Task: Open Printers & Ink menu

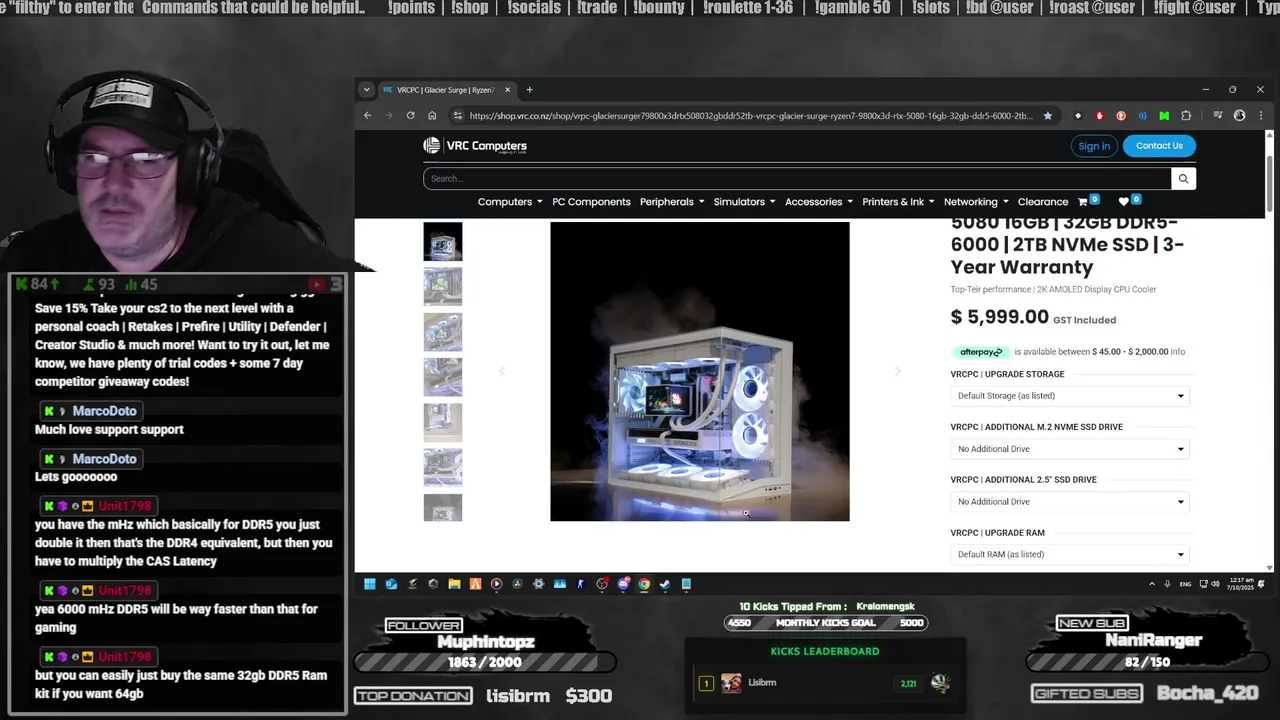Action: (x=898, y=201)
